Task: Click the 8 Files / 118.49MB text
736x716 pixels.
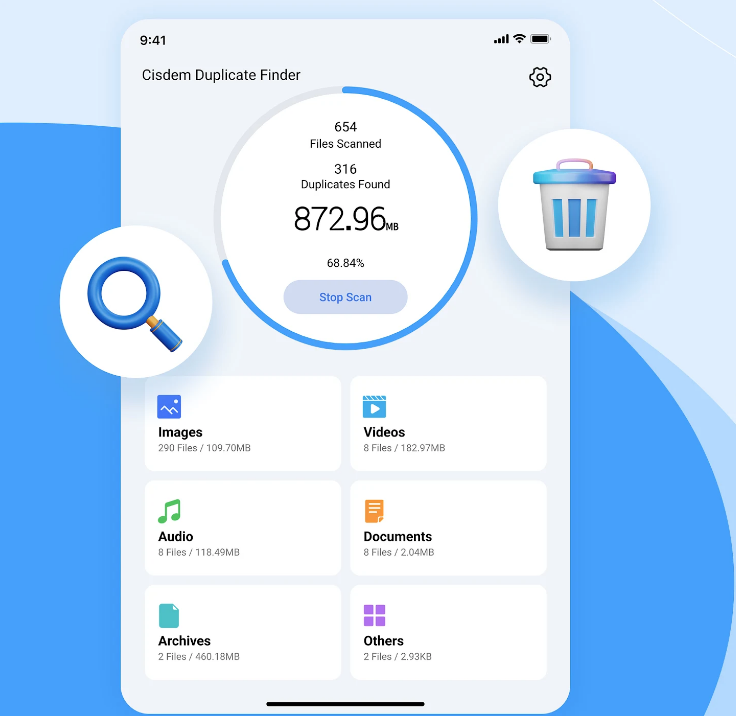Action: click(x=199, y=552)
